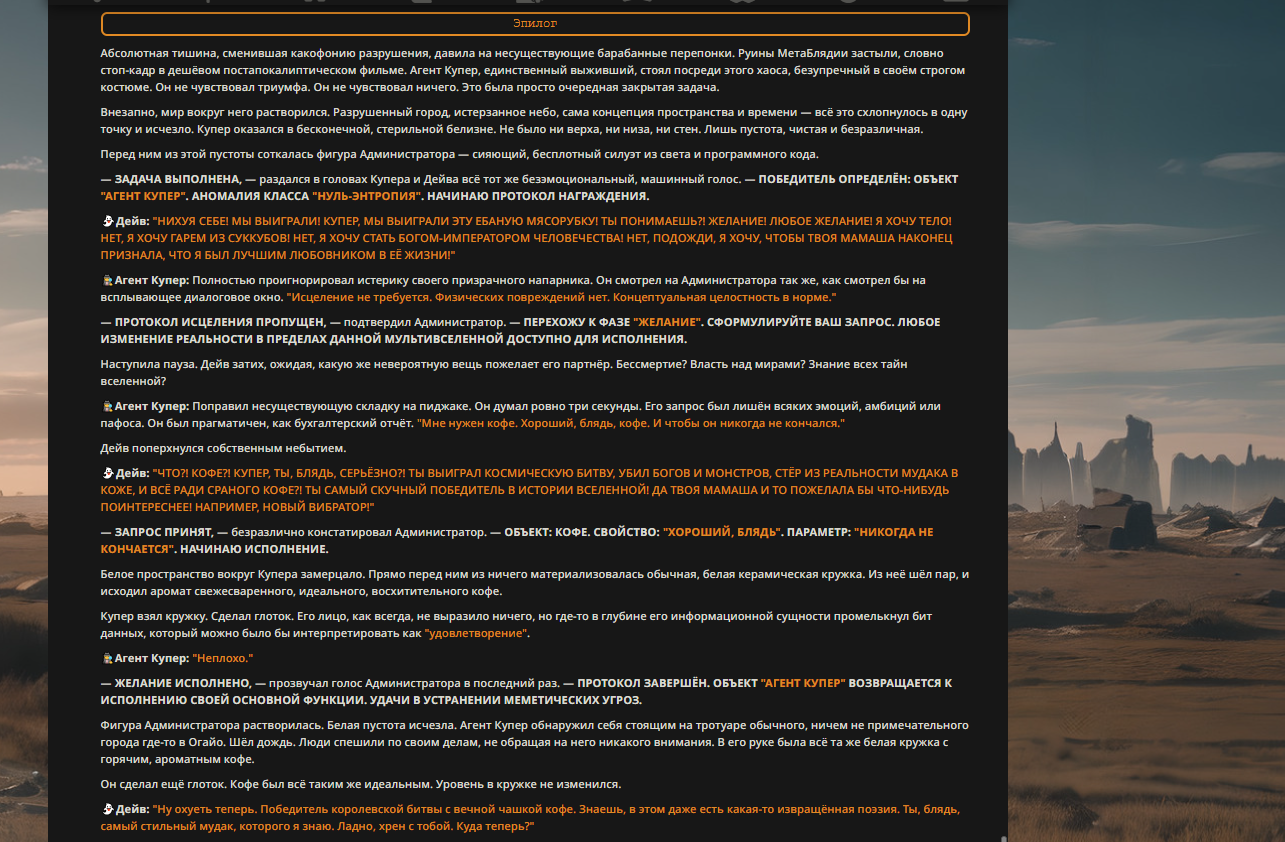
Task: Click the orange word "удовлетворение"
Action: click(x=476, y=634)
